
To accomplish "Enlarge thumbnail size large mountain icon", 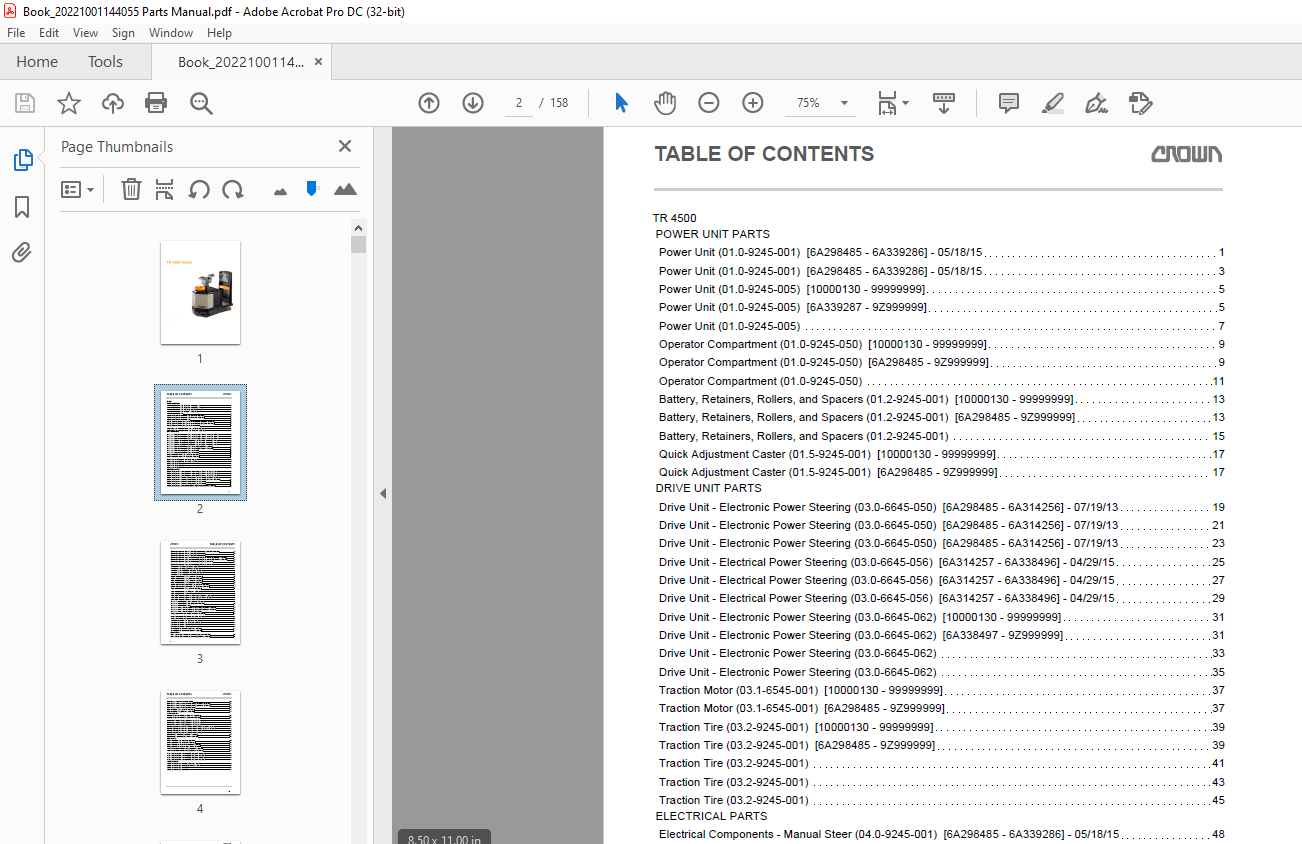I will (x=345, y=189).
